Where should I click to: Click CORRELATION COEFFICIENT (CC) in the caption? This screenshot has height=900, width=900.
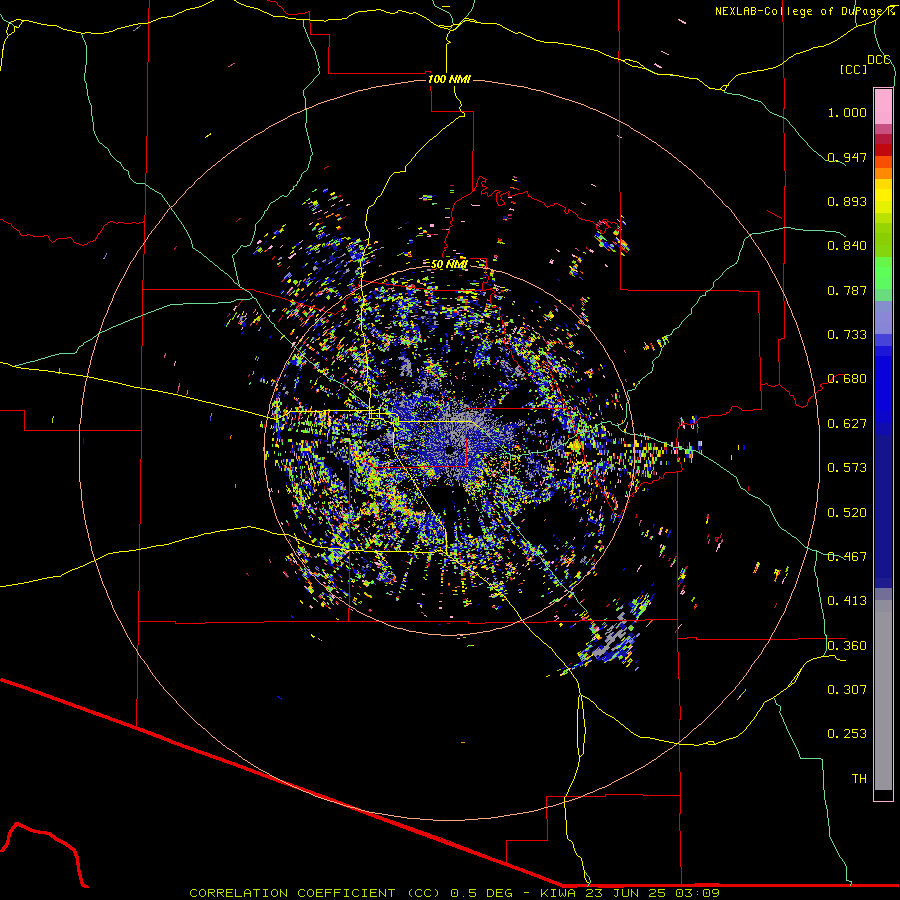coord(315,893)
